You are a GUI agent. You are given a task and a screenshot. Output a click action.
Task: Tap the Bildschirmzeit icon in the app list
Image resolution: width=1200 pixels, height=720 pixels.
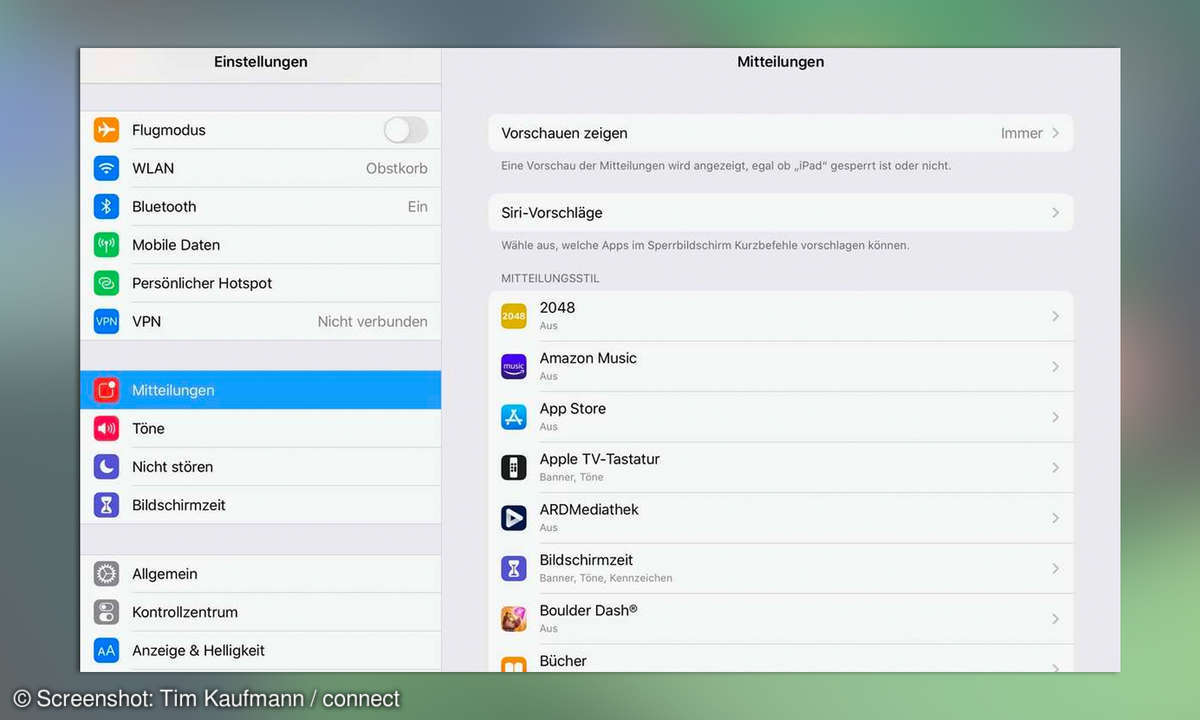pos(514,568)
